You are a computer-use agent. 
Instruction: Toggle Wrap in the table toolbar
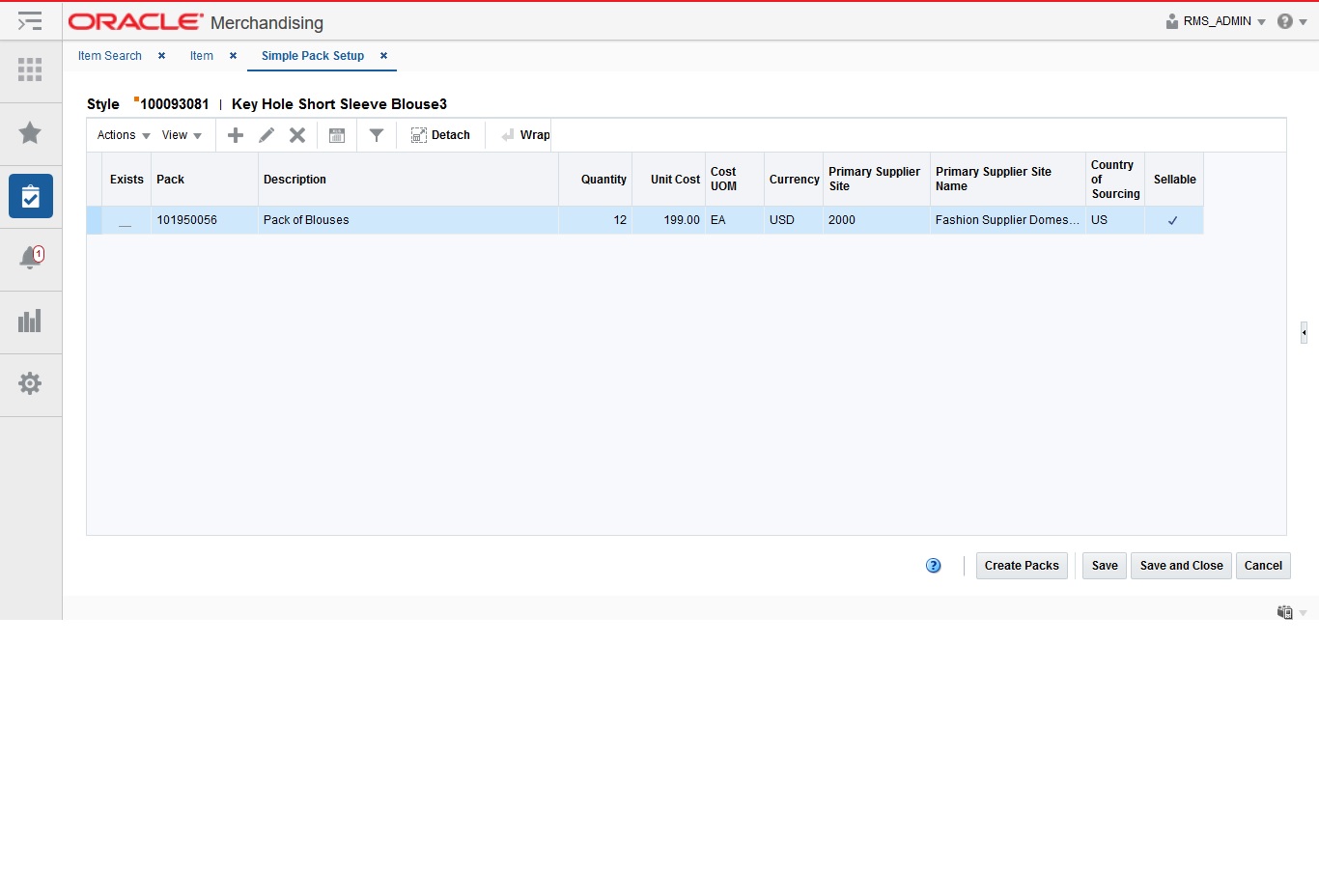point(525,135)
